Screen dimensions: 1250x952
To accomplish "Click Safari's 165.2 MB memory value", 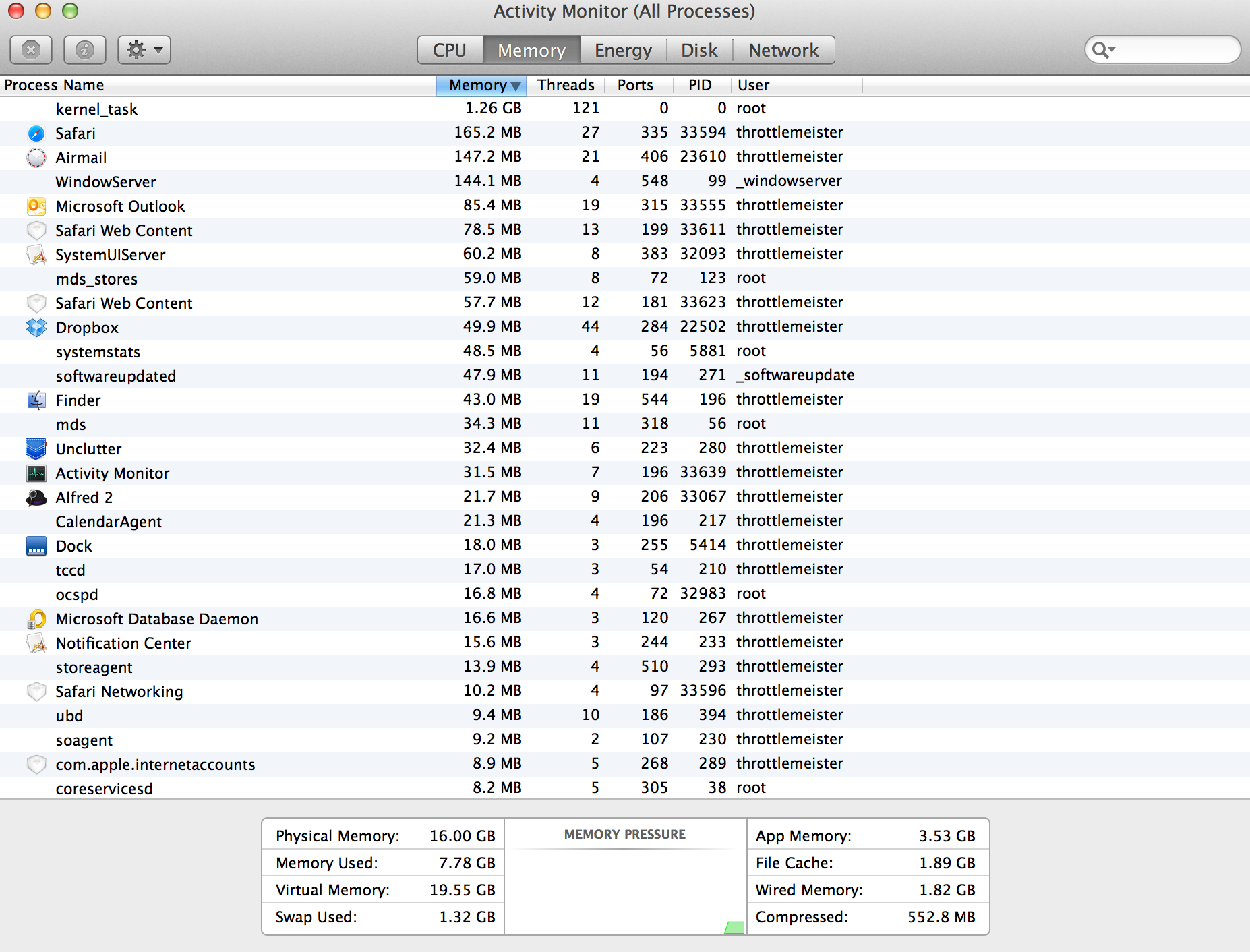I will pos(487,132).
